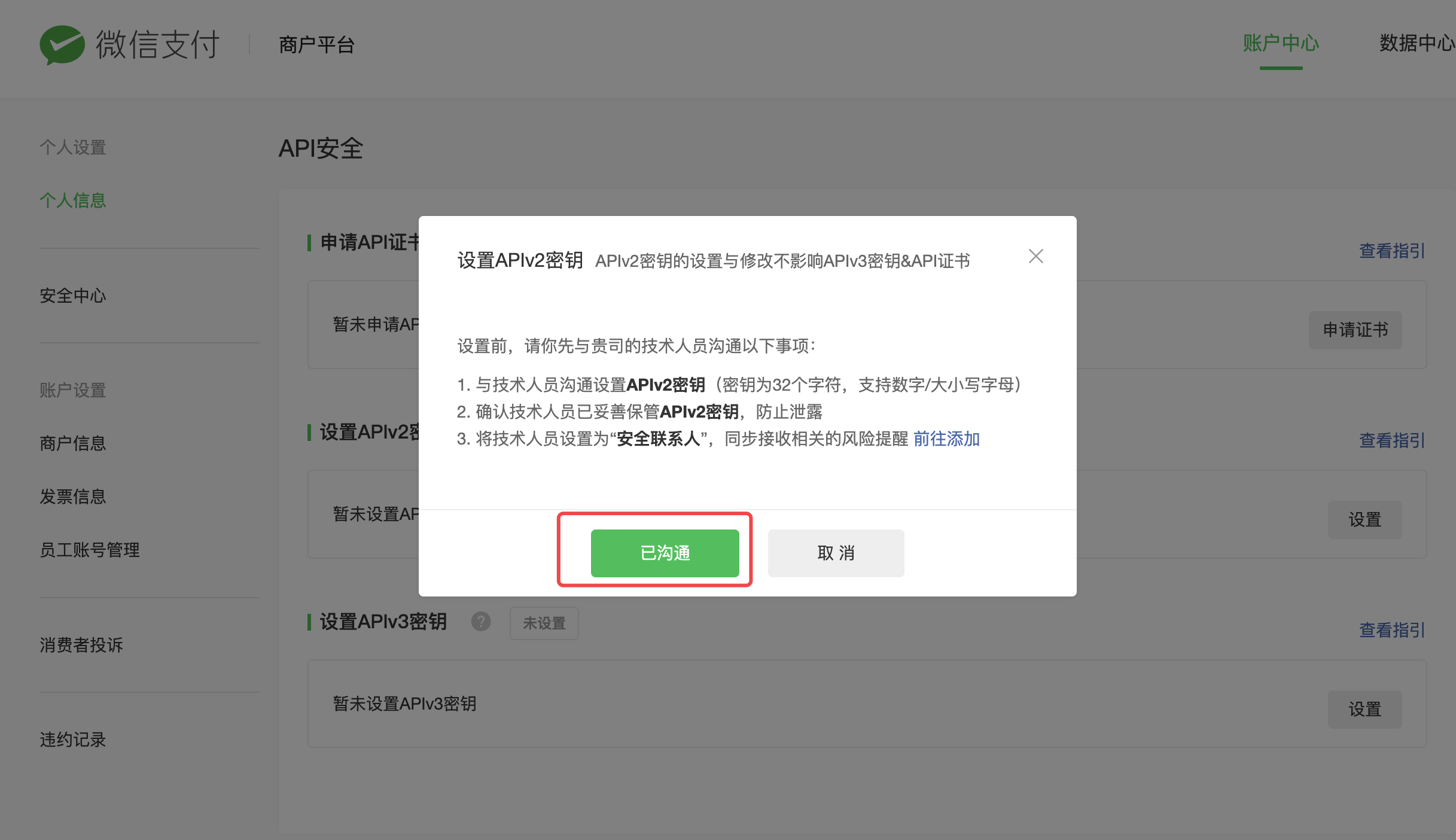Close the APIv2 key dialog
This screenshot has height=840, width=1456.
point(1035,256)
